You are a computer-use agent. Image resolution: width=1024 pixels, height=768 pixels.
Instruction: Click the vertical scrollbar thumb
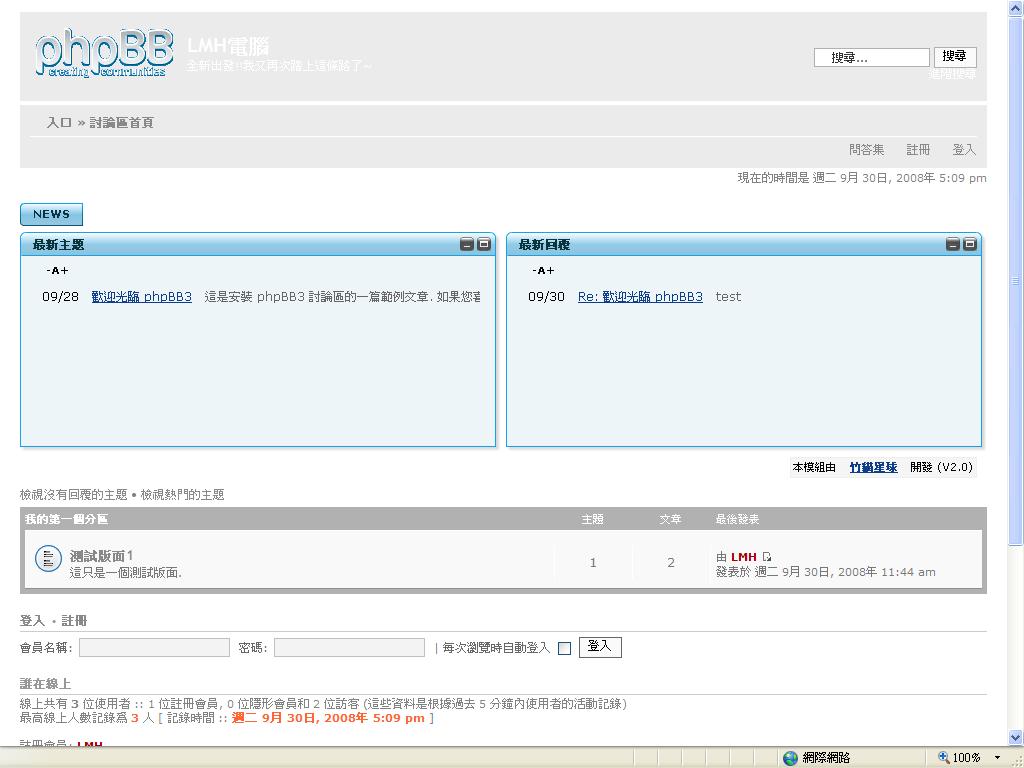click(1016, 281)
